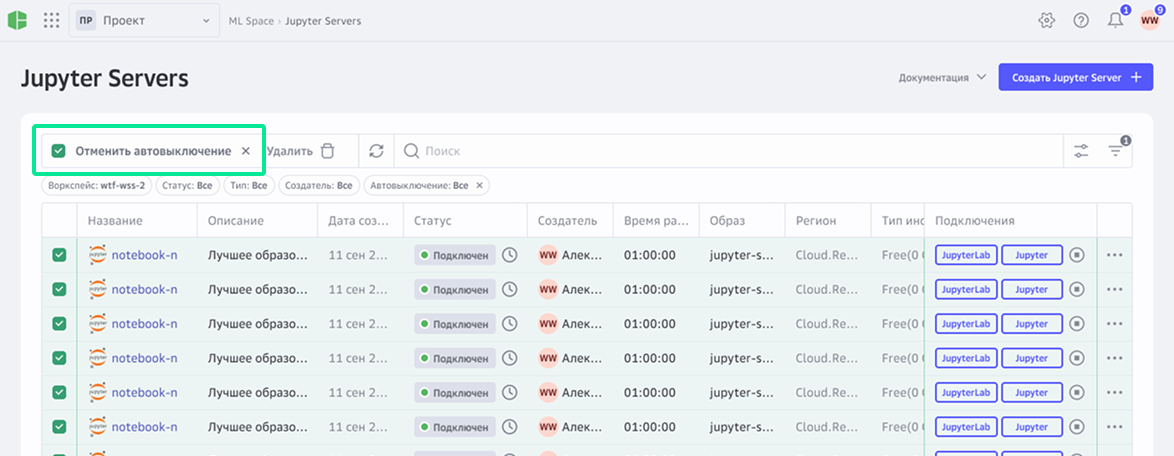1174x456 pixels.
Task: Open the three-dot menu in the first row
Action: 1115,255
